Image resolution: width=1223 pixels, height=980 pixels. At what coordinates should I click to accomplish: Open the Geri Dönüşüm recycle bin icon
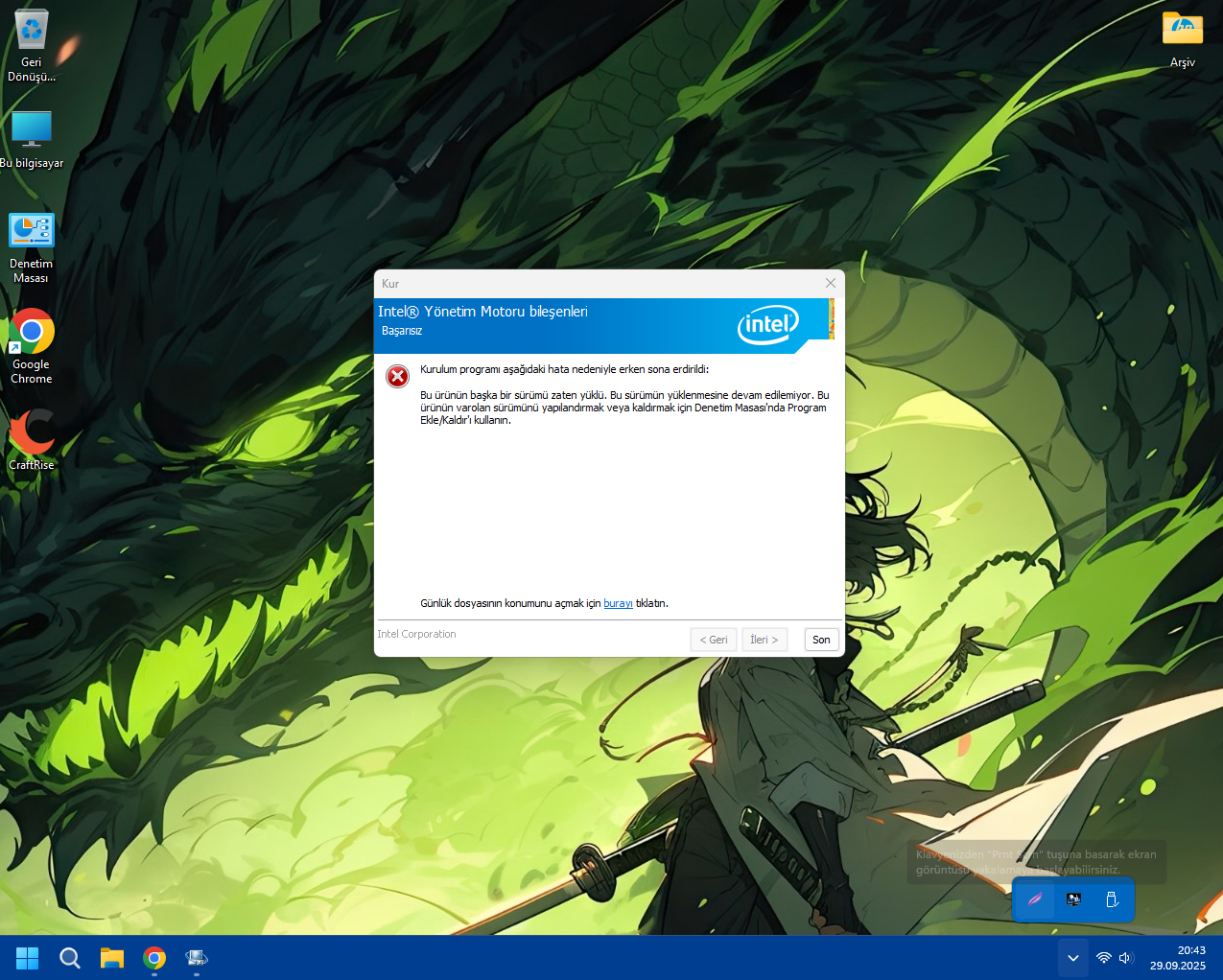pos(32,45)
